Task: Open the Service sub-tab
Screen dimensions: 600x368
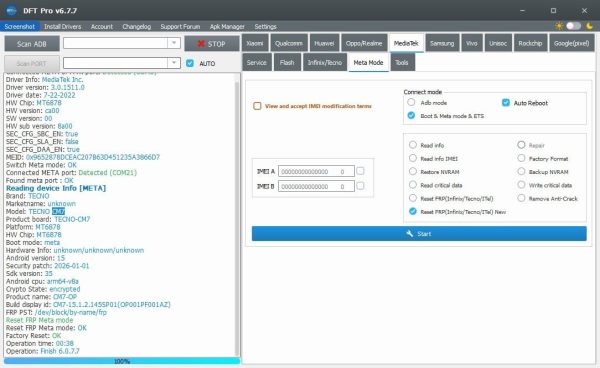Action: pyautogui.click(x=256, y=62)
